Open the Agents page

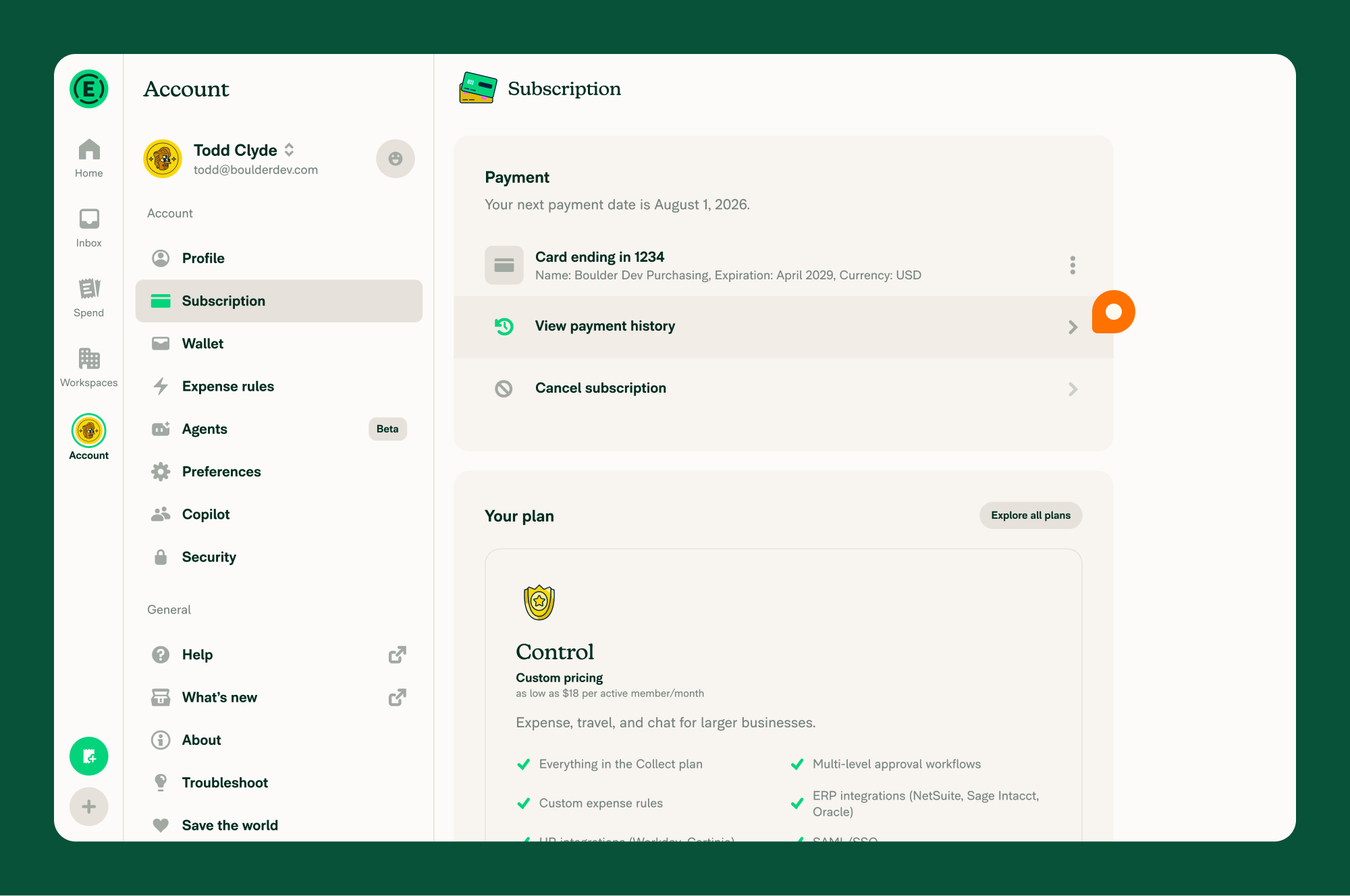(x=279, y=429)
